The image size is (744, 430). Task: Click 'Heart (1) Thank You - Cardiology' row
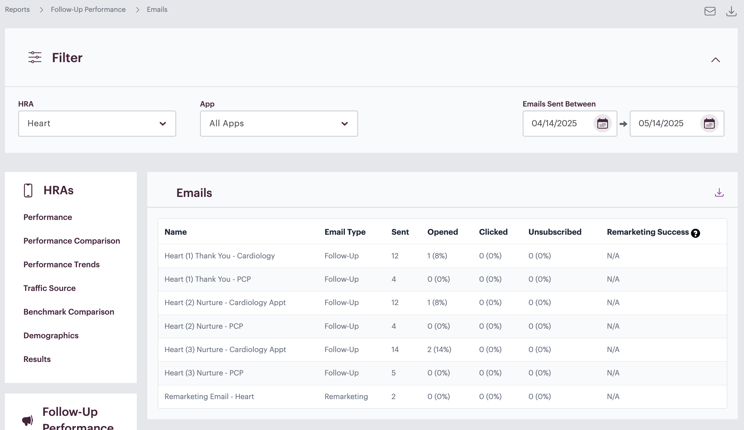pos(442,256)
